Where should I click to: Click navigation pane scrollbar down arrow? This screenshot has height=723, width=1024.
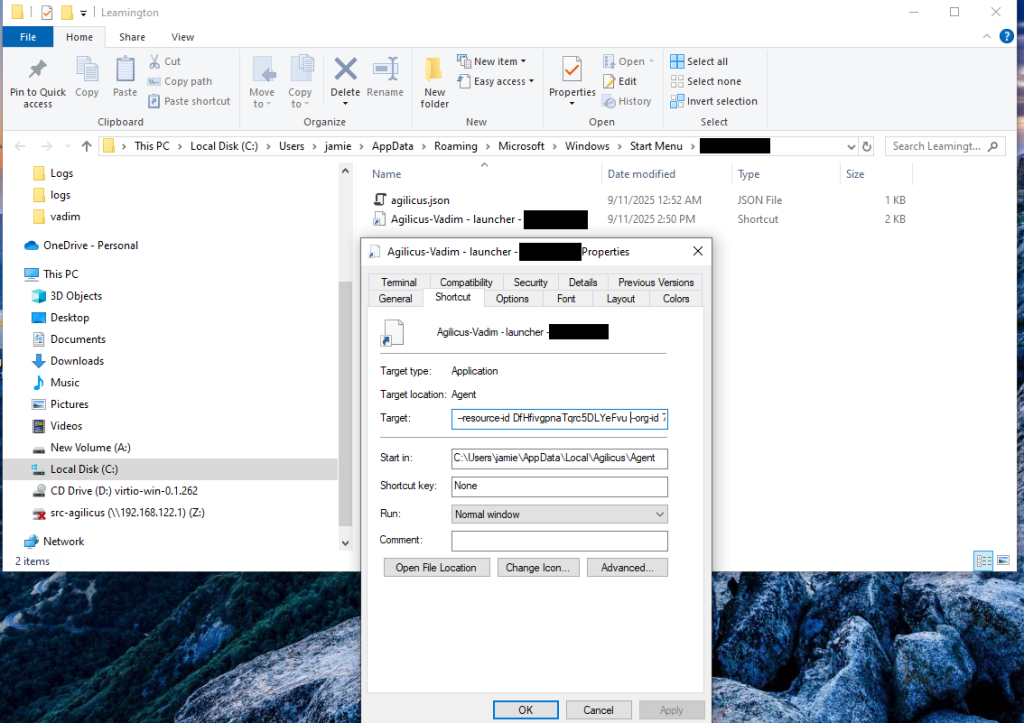tap(345, 543)
